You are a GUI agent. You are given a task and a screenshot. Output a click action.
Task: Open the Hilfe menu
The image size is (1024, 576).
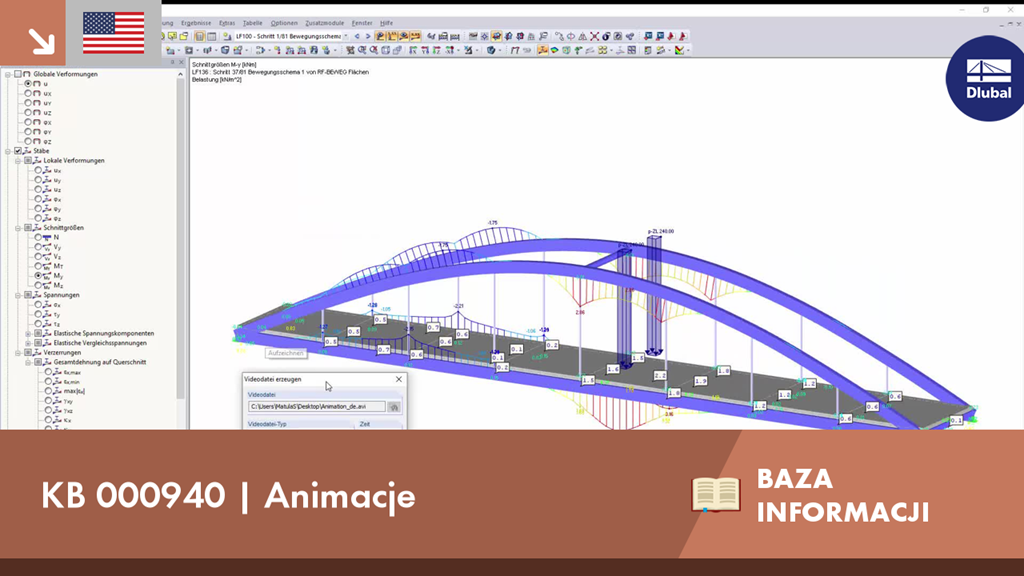(x=387, y=23)
